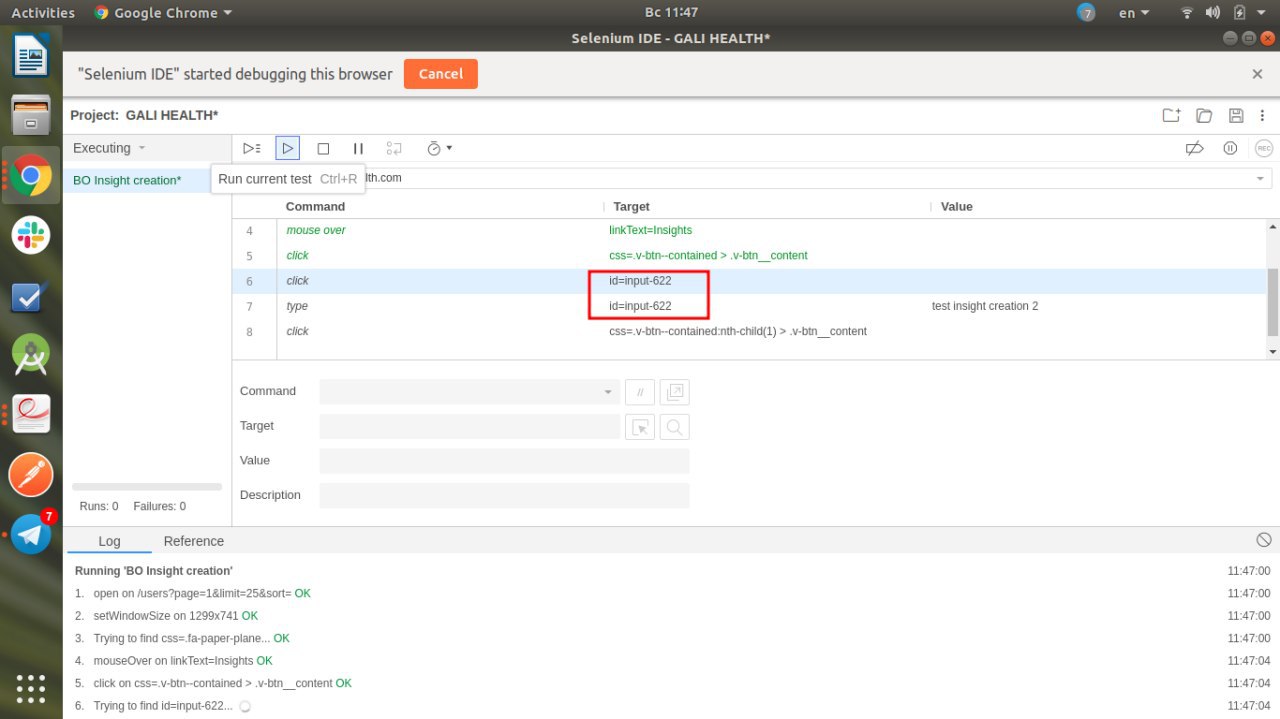Open the Command field dropdown arrow
1280x719 pixels.
pyautogui.click(x=608, y=392)
